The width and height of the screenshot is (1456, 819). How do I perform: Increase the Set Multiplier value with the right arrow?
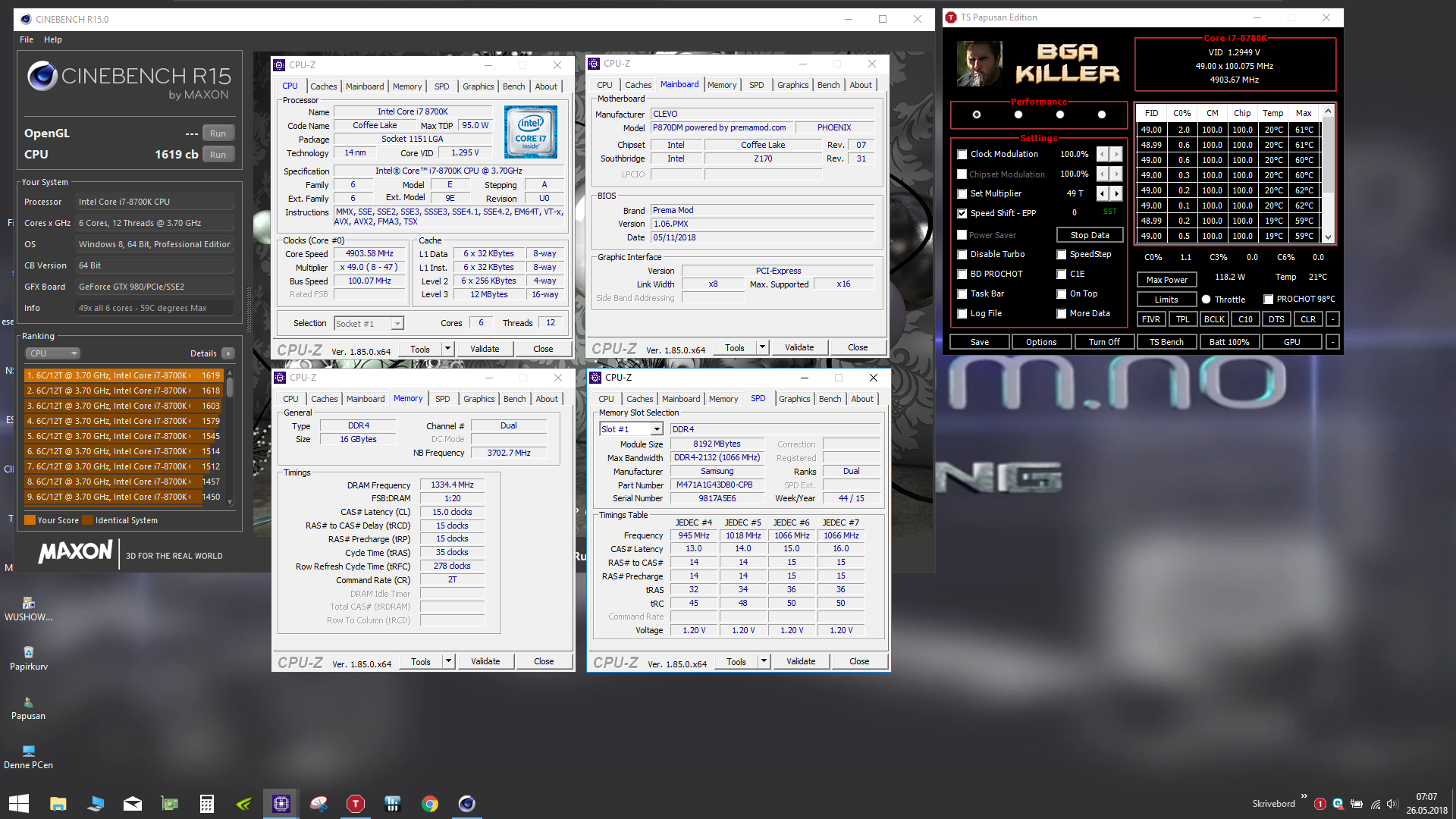point(1116,193)
